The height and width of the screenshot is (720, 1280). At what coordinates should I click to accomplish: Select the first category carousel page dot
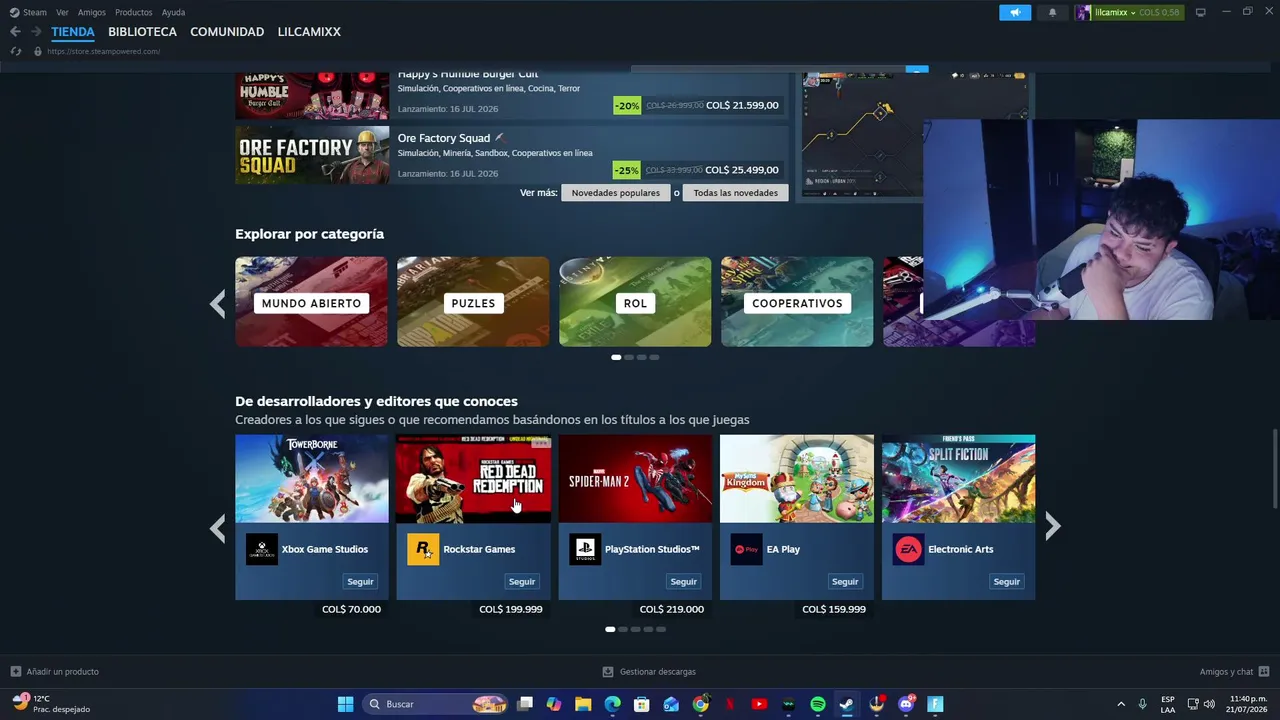(616, 357)
